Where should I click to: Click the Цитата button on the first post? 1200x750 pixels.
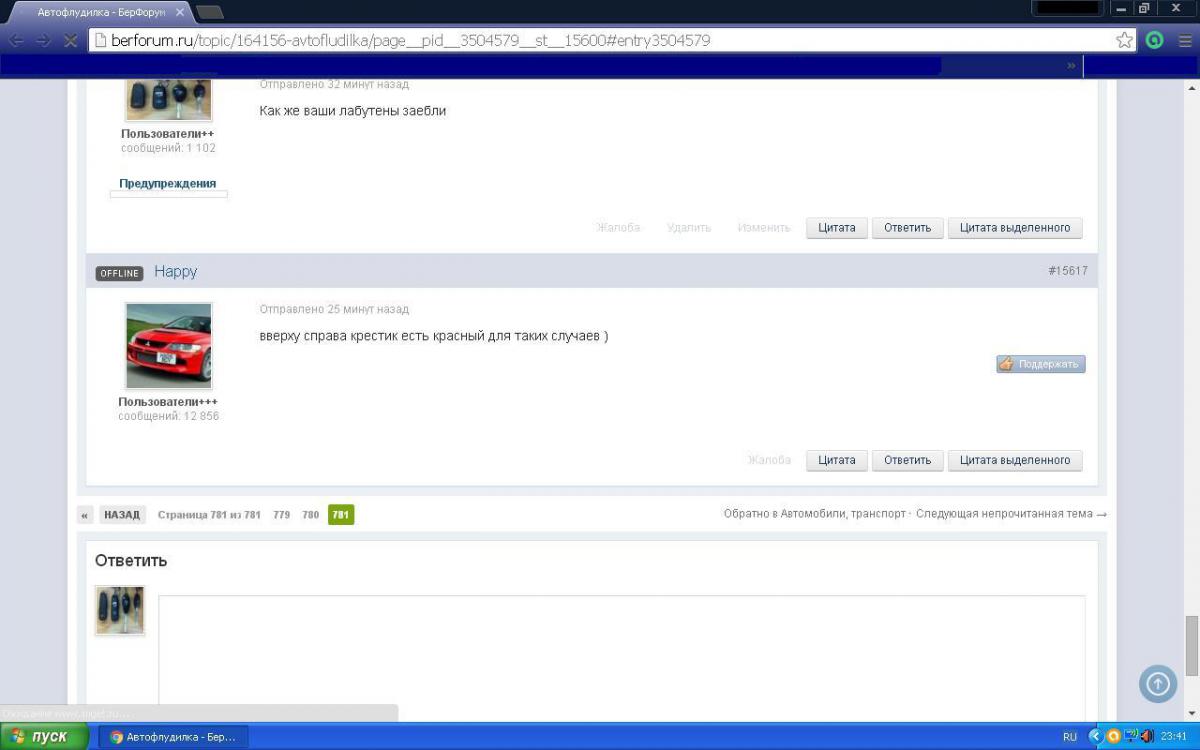click(x=836, y=228)
